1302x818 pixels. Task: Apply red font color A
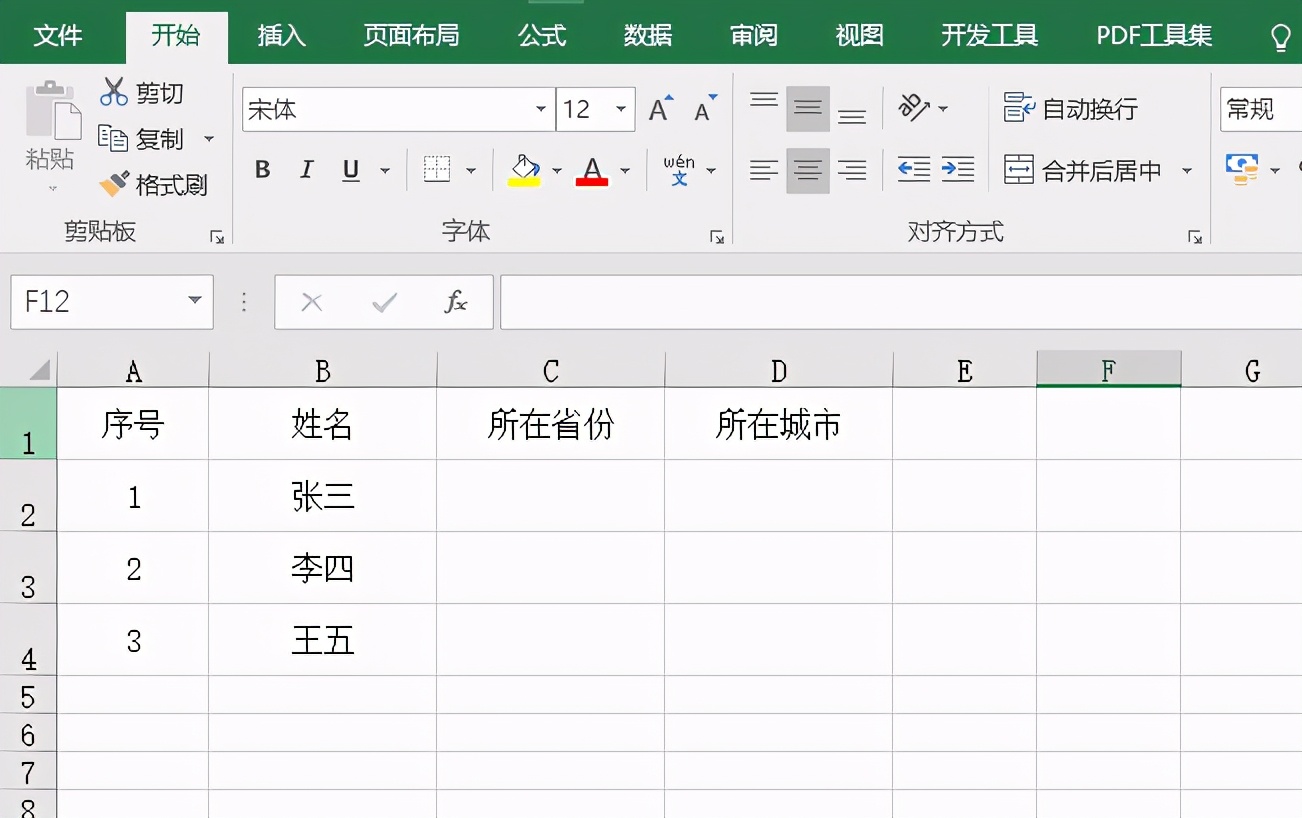pos(592,170)
